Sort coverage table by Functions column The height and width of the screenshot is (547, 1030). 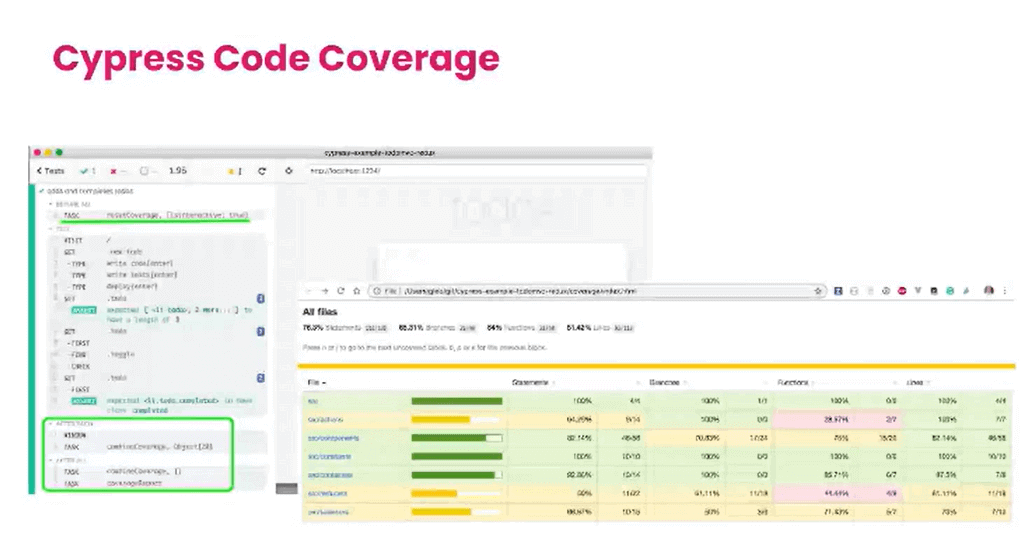(796, 382)
